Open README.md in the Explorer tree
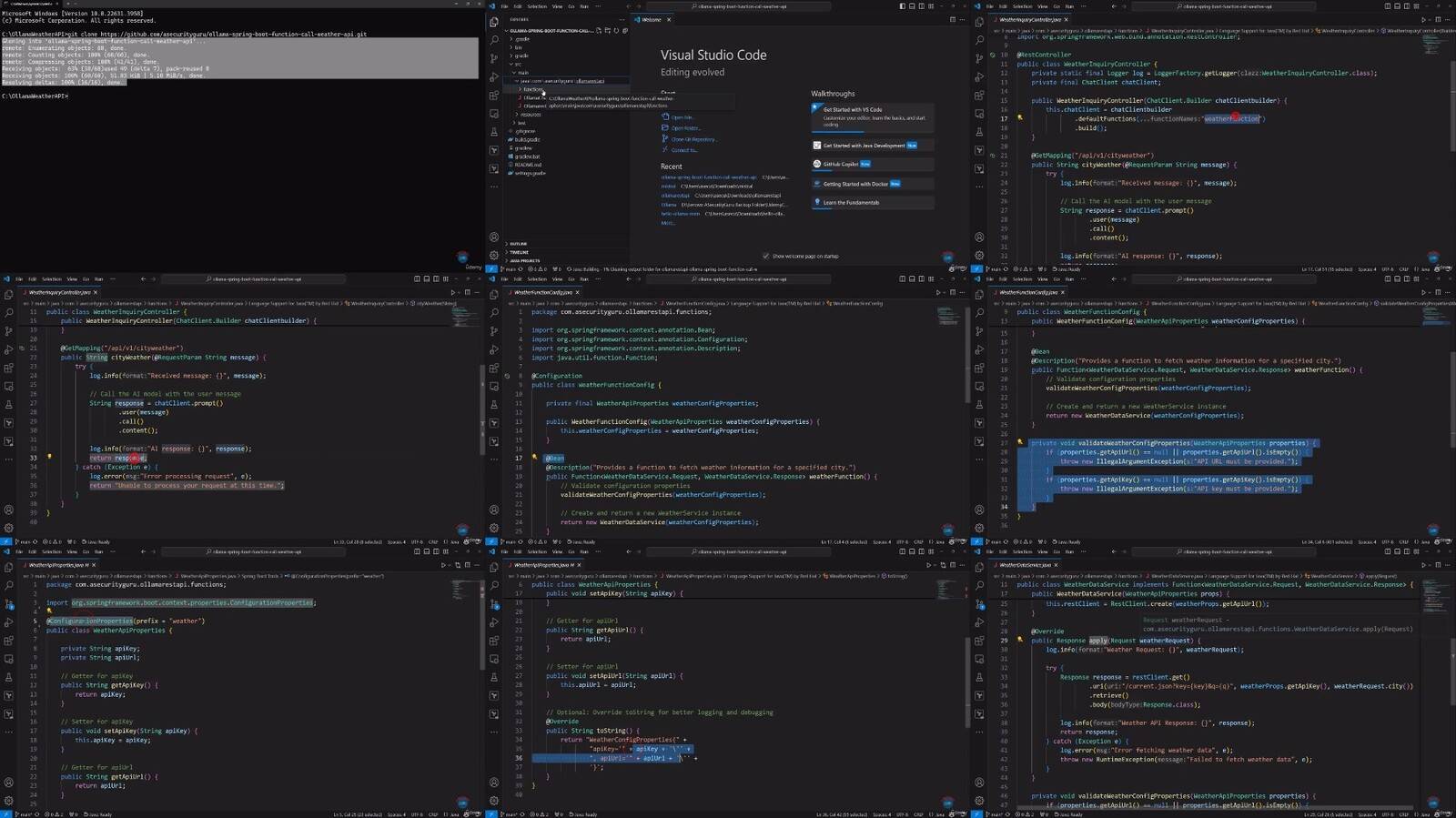Viewport: 1456px width, 818px height. (x=528, y=165)
